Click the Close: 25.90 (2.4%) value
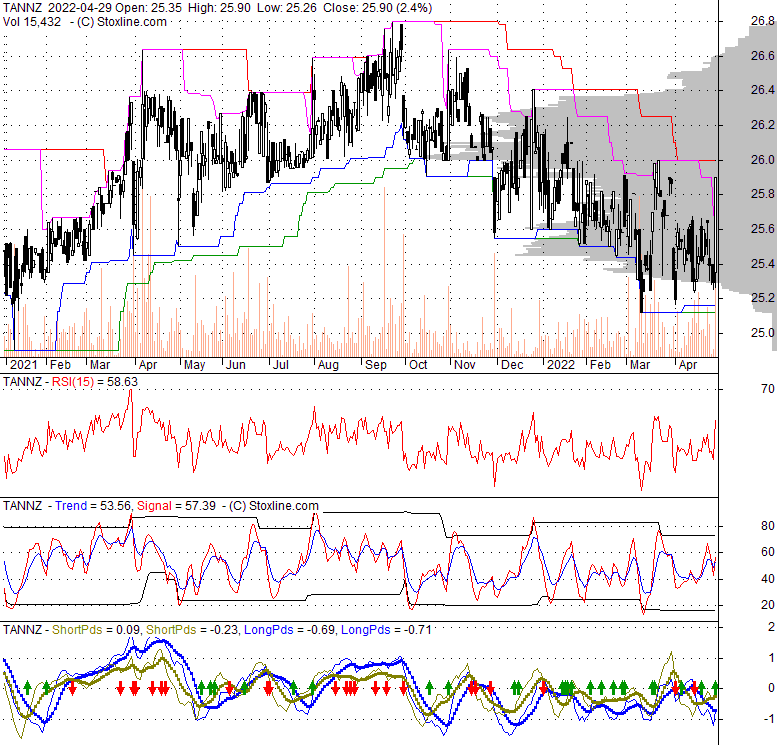The width and height of the screenshot is (778, 746). [377, 8]
